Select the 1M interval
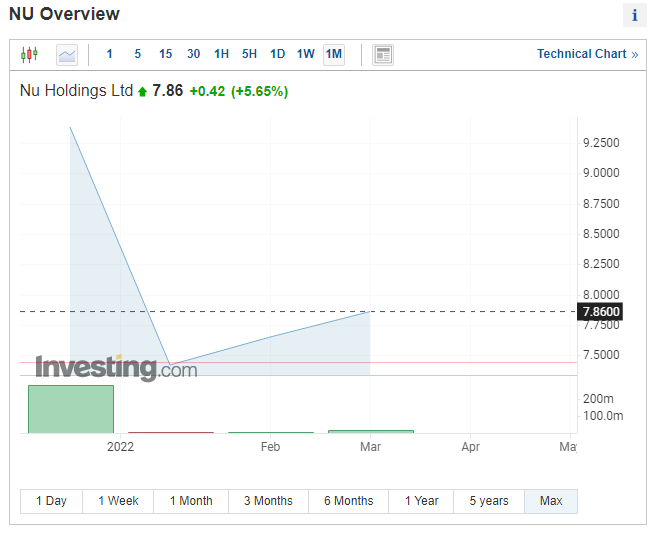This screenshot has height=536, width=658. [x=334, y=55]
